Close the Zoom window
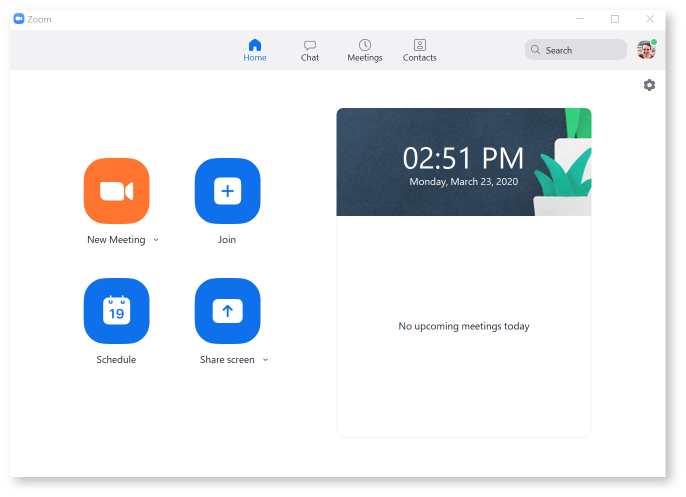686x497 pixels. [650, 19]
